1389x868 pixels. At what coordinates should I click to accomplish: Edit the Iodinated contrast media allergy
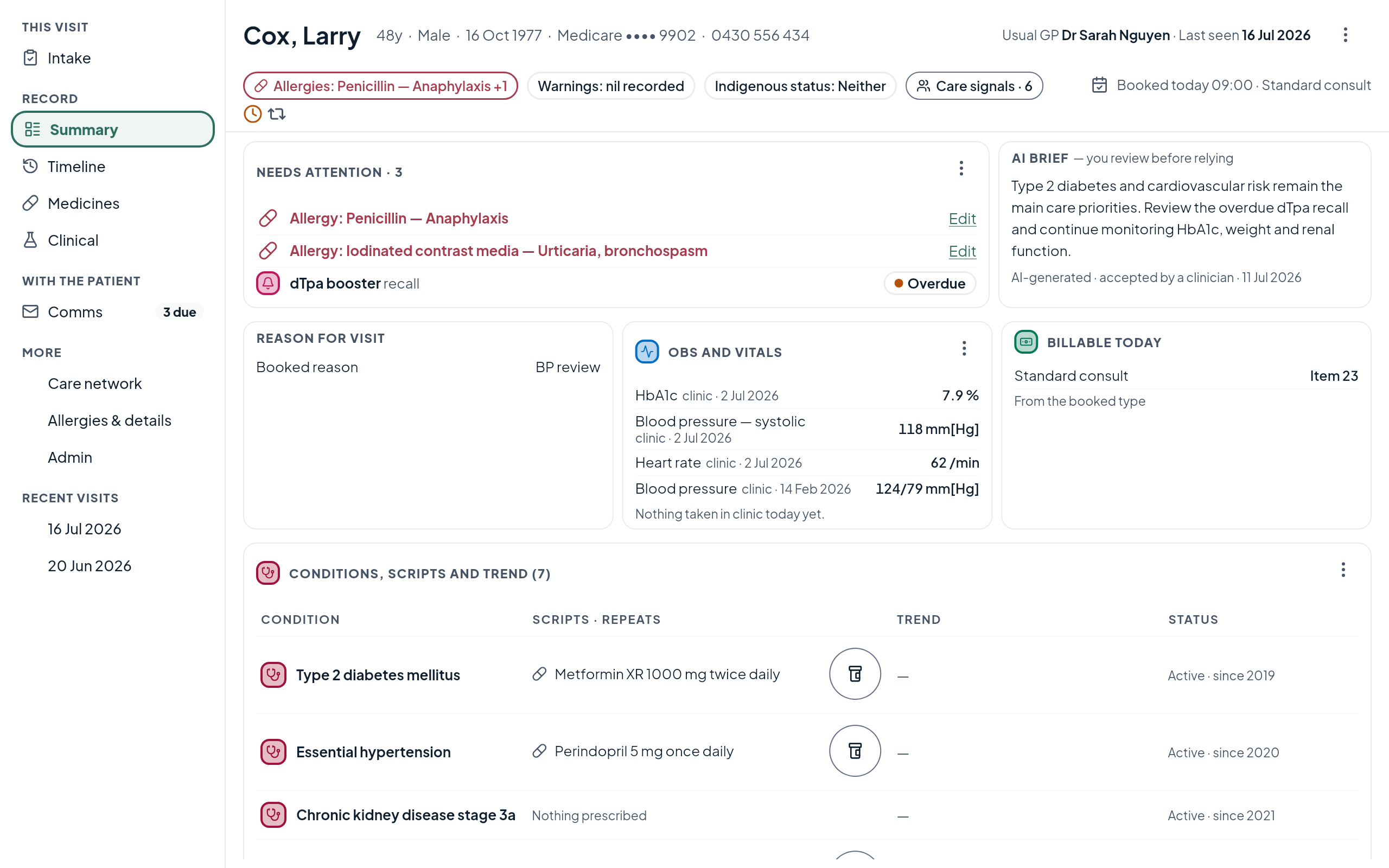coord(962,251)
